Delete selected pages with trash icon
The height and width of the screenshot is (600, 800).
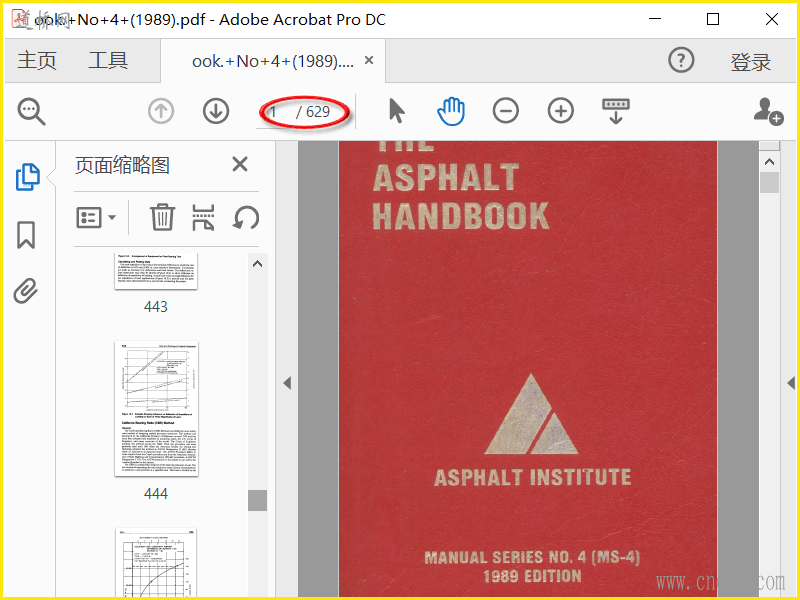[162, 217]
